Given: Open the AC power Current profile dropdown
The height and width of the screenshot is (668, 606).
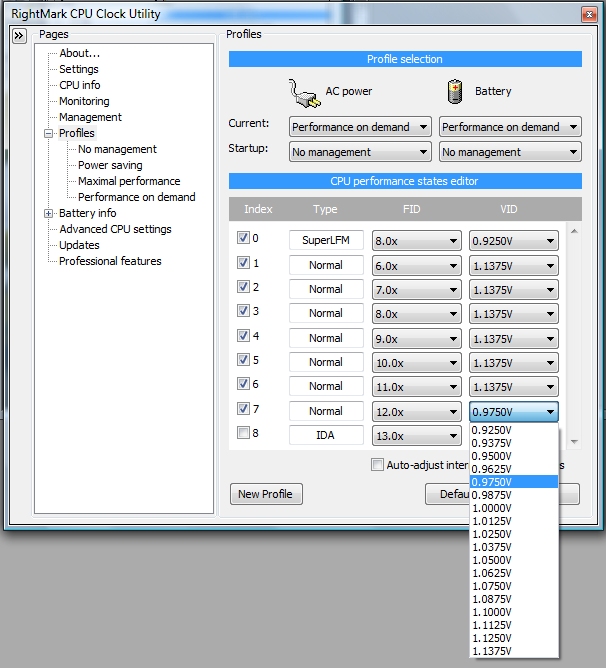Looking at the screenshot, I should [x=360, y=127].
